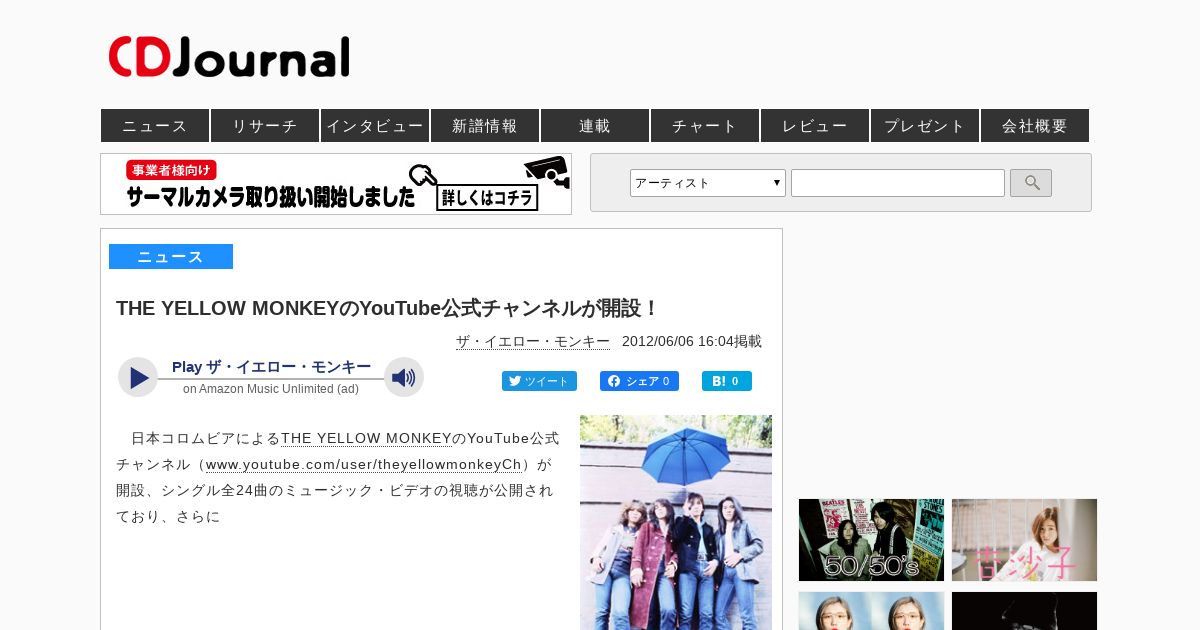Click the blue ニュース section label
This screenshot has height=630, width=1200.
tap(171, 257)
